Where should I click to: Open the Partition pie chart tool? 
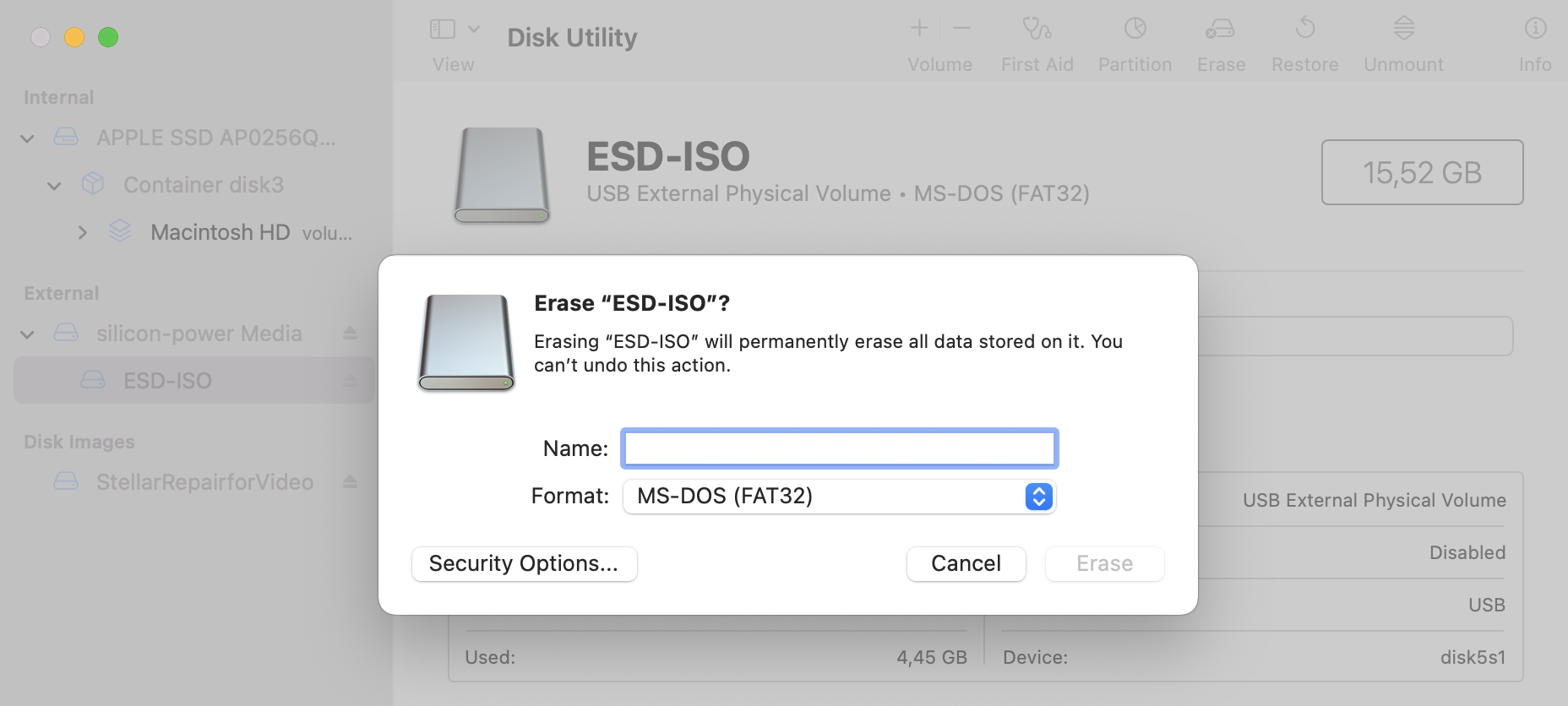pos(1135,29)
